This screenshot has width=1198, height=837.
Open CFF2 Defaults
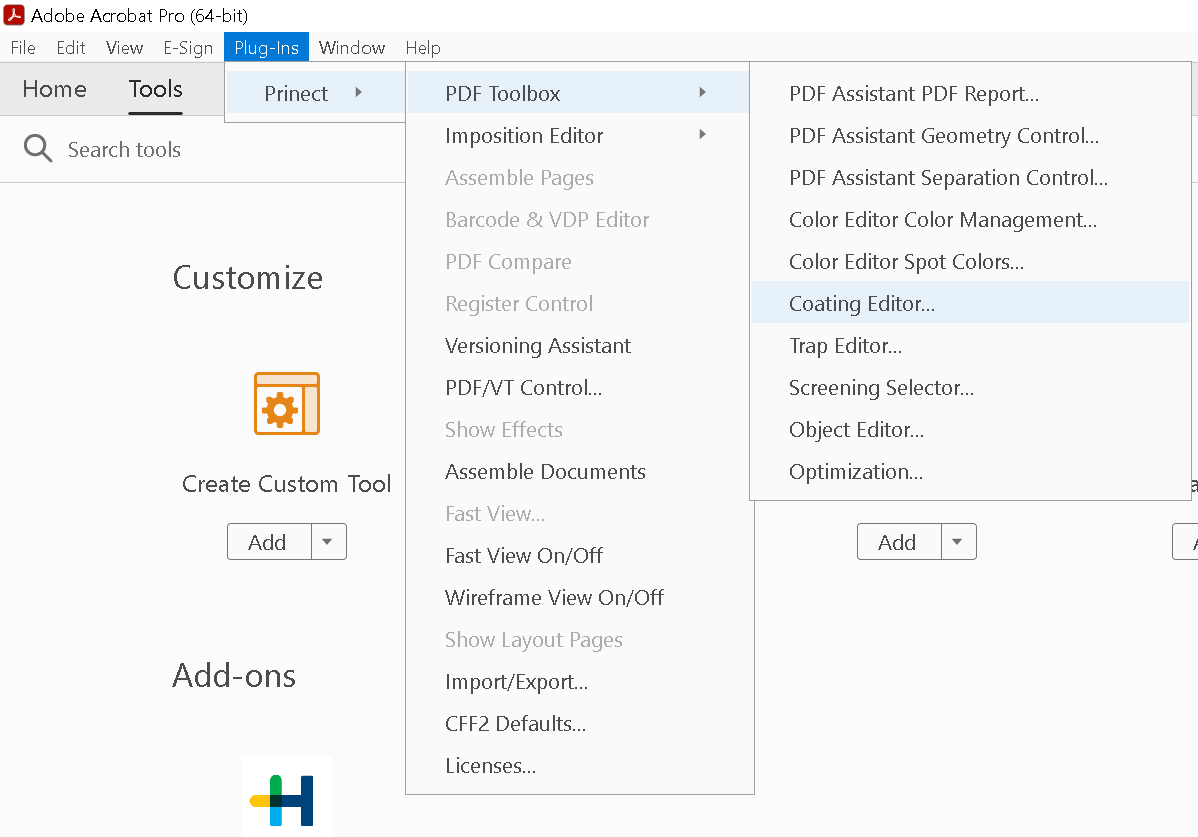click(x=578, y=723)
